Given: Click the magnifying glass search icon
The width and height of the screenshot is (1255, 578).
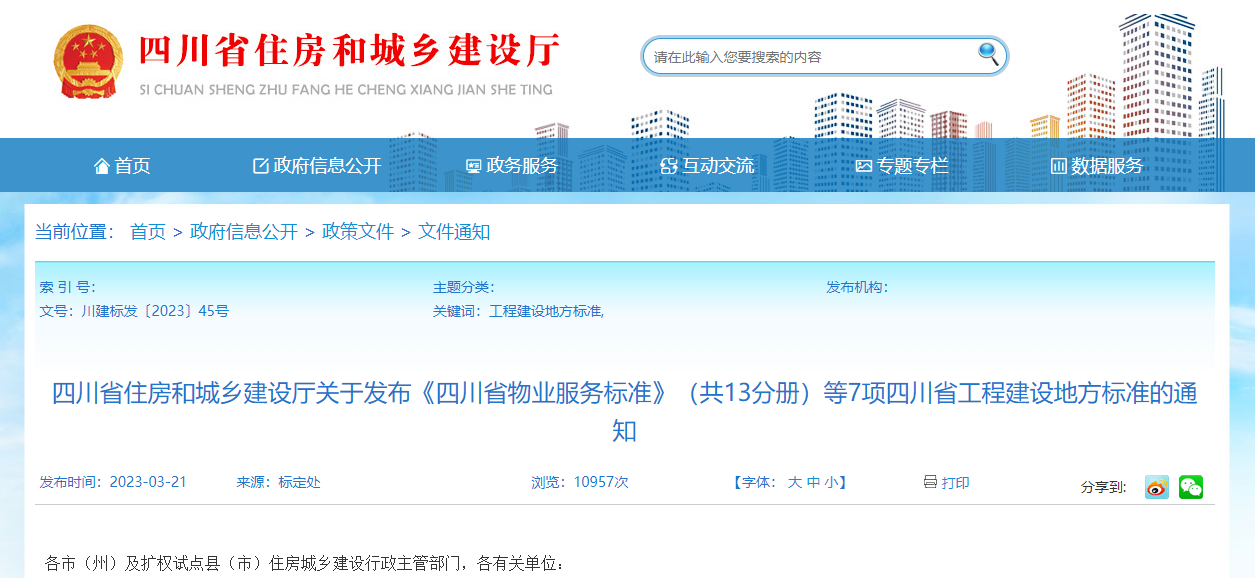Looking at the screenshot, I should (987, 56).
